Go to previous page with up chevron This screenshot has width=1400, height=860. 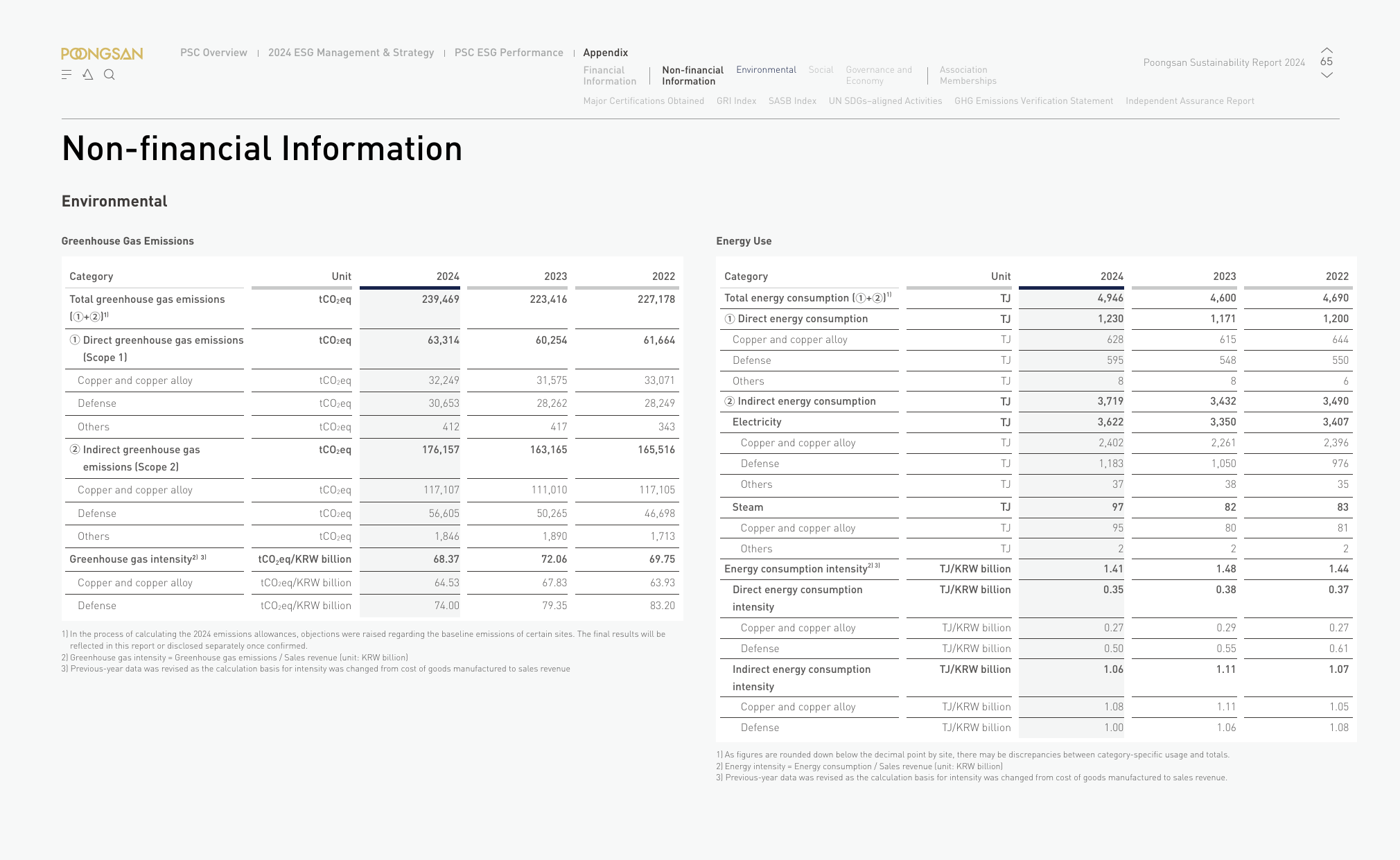click(x=1327, y=50)
